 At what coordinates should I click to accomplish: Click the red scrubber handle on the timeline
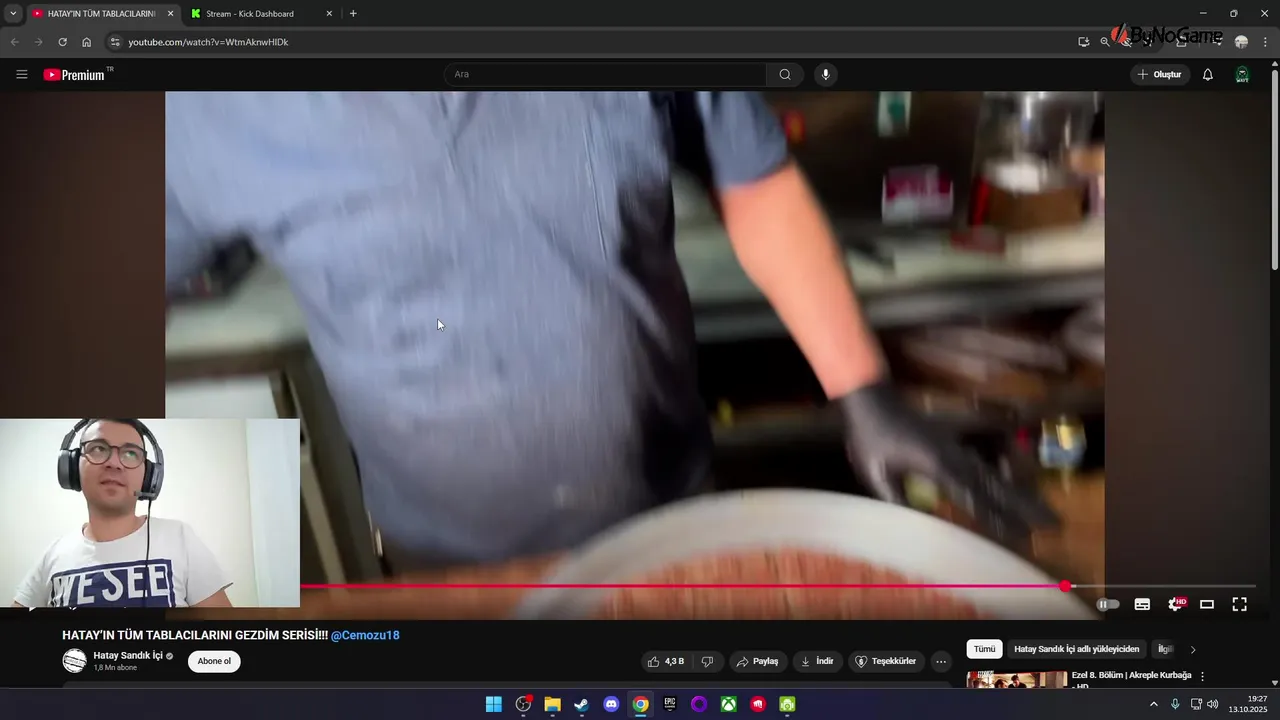1065,586
